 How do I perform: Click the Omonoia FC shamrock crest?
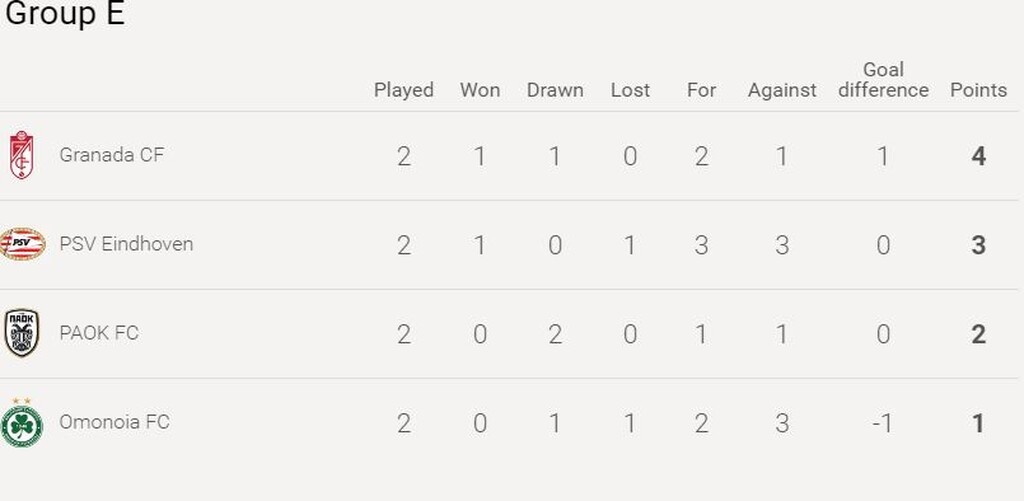[x=21, y=424]
